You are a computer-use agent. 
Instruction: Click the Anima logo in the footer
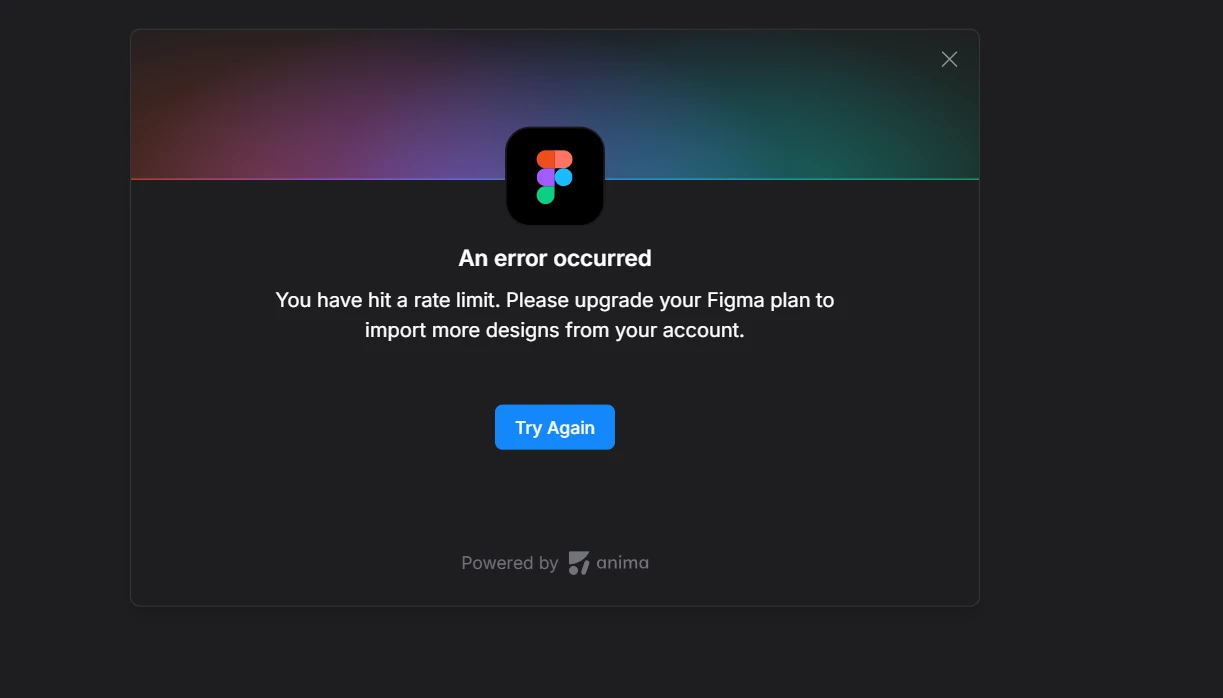coord(608,563)
